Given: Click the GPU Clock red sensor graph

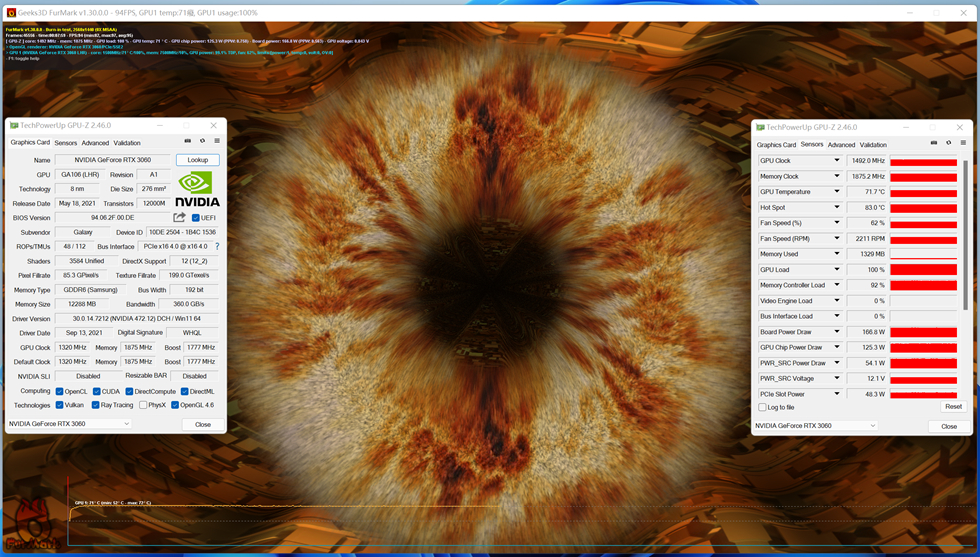Looking at the screenshot, I should point(923,161).
